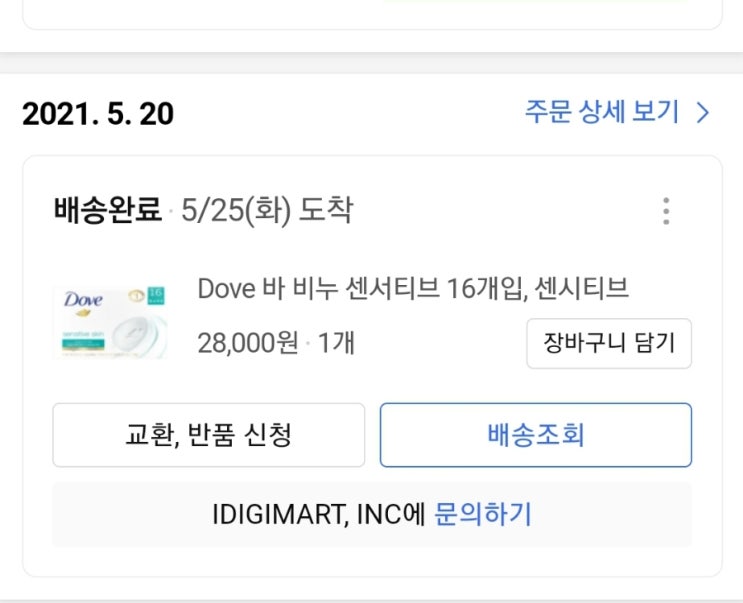Tap the 16-count badge on the soap image
Image resolution: width=743 pixels, height=603 pixels.
tap(155, 297)
